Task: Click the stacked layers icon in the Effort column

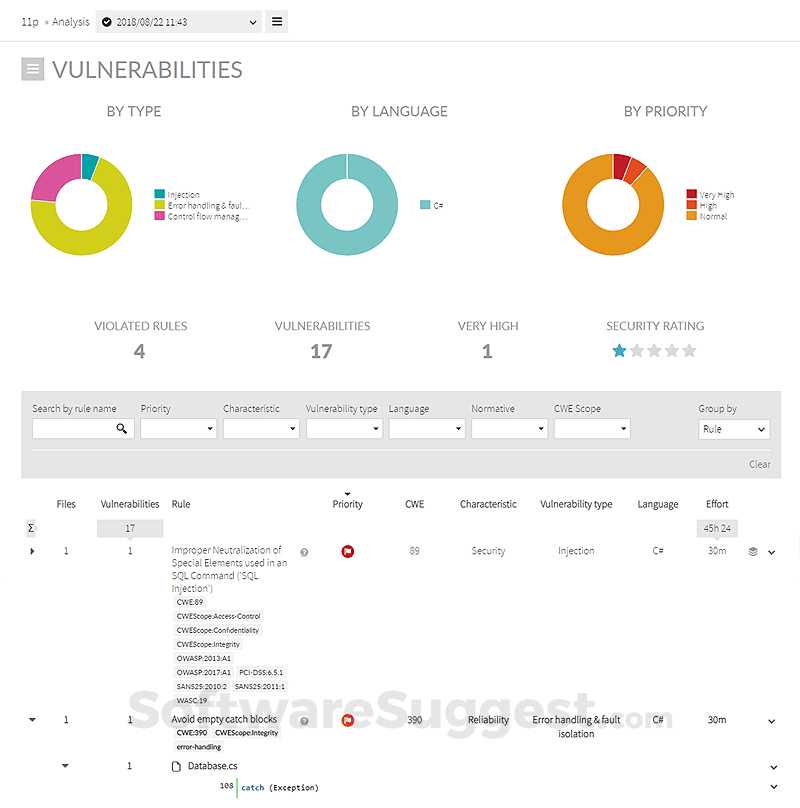Action: [753, 551]
